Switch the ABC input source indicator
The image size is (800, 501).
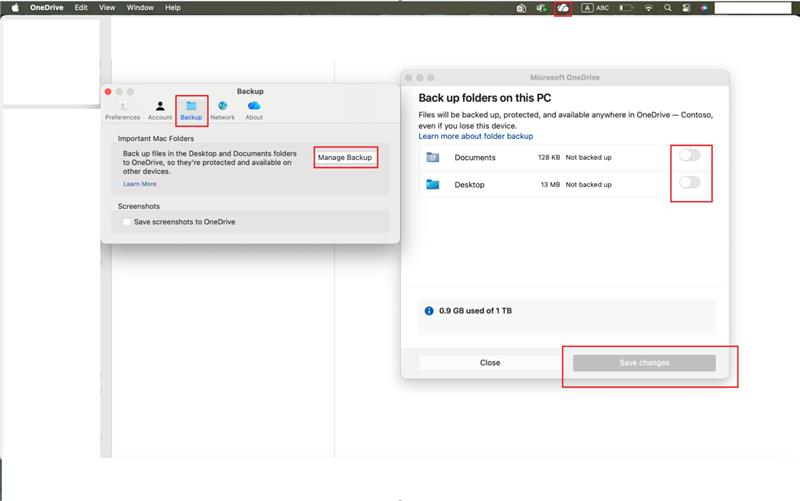(595, 8)
